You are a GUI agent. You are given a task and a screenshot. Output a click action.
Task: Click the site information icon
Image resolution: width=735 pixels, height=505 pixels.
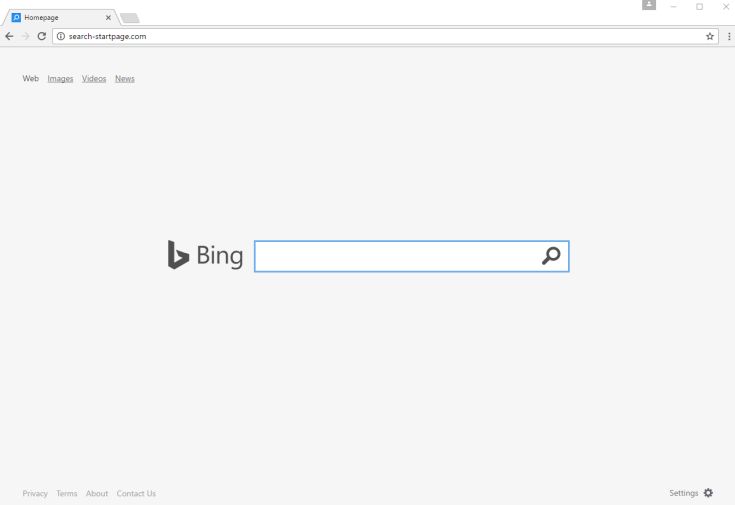[x=61, y=36]
